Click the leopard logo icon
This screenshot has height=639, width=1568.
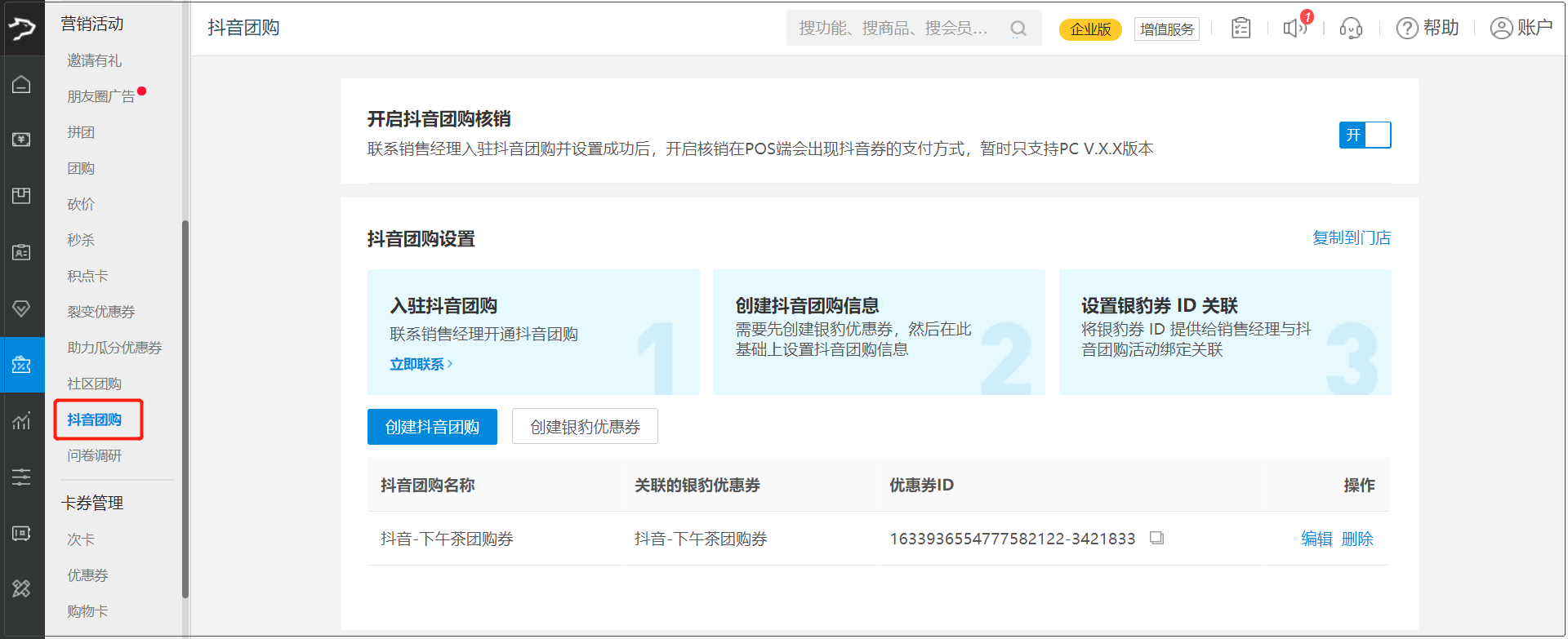coord(22,29)
